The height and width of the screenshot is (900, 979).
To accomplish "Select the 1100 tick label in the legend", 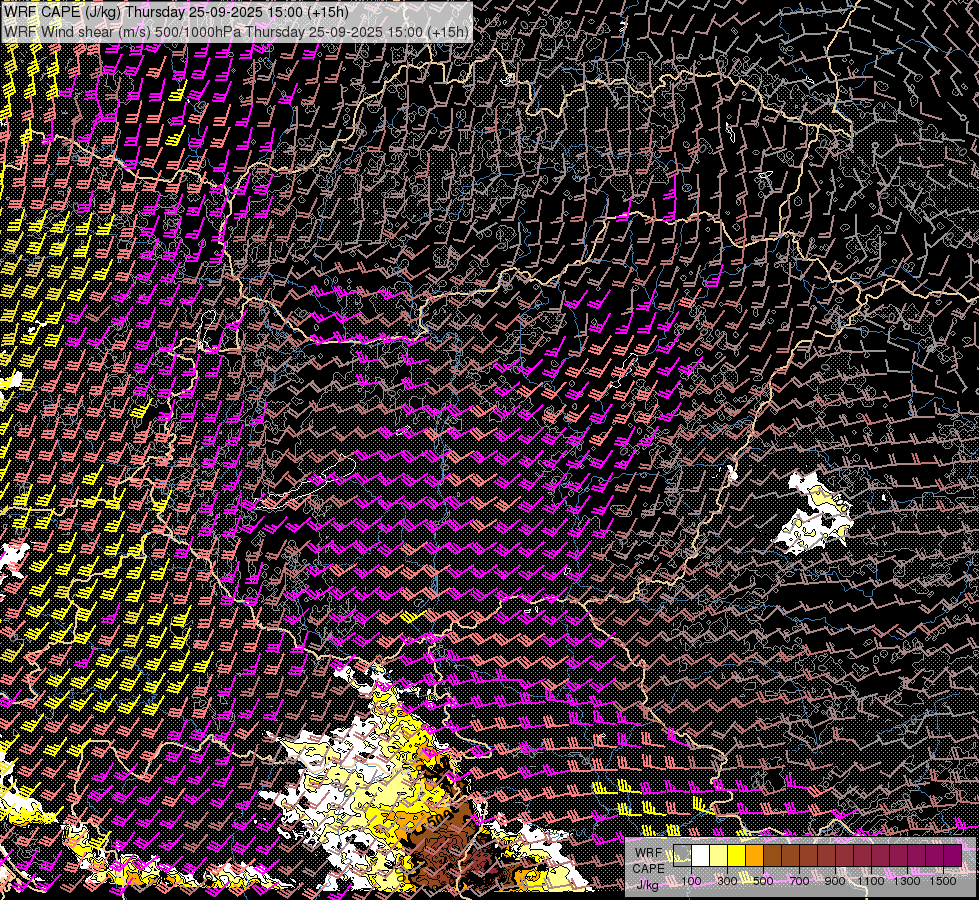I will (871, 881).
